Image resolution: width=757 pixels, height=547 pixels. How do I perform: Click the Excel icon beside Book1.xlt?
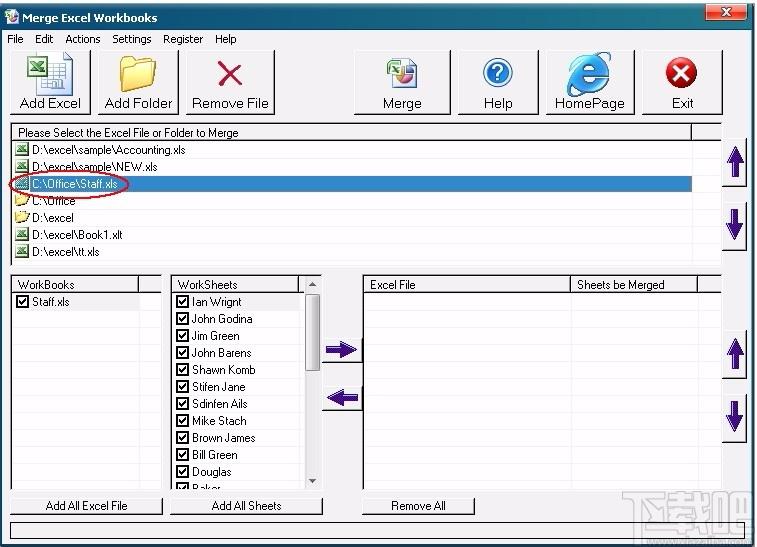pyautogui.click(x=22, y=235)
